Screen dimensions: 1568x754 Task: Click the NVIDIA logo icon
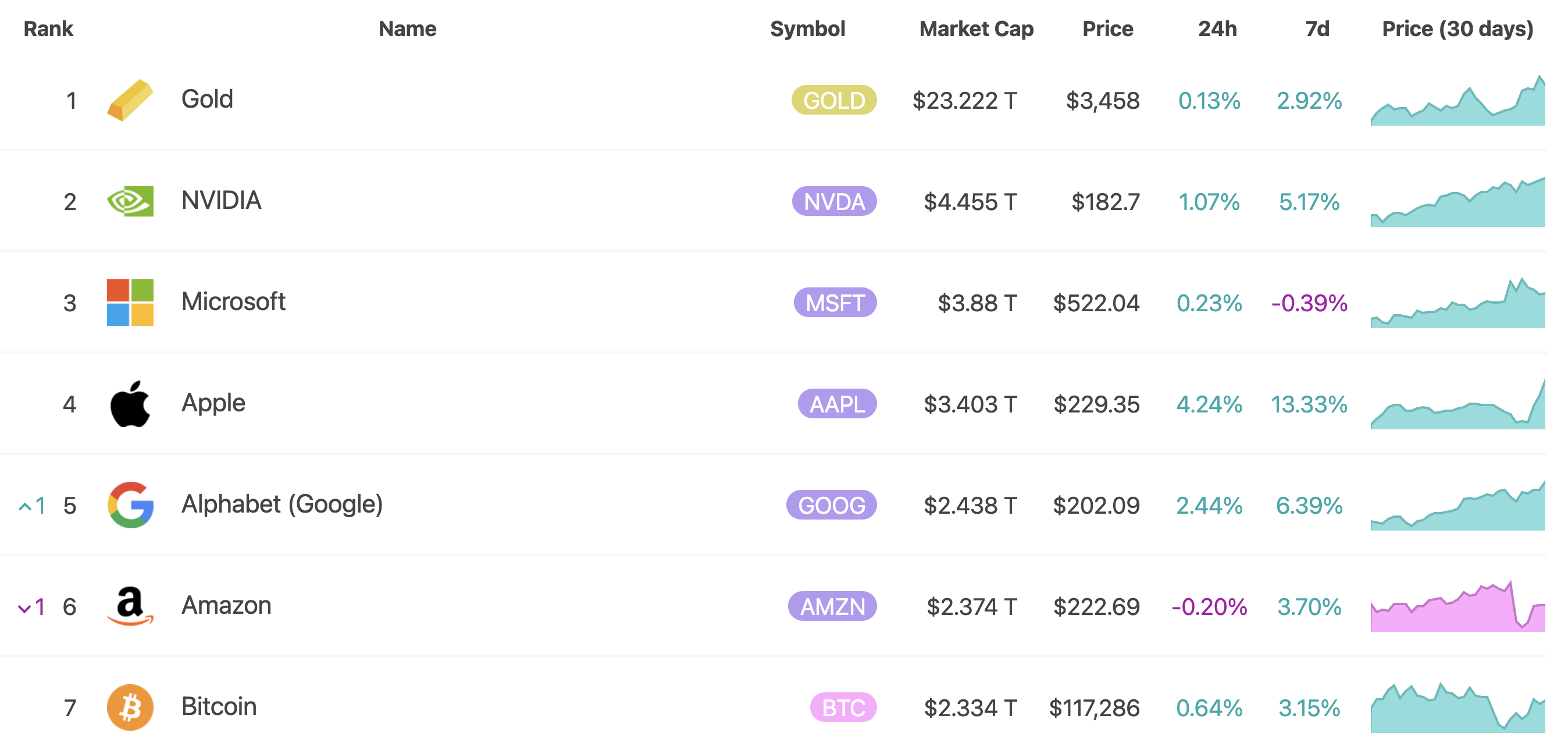(x=130, y=201)
